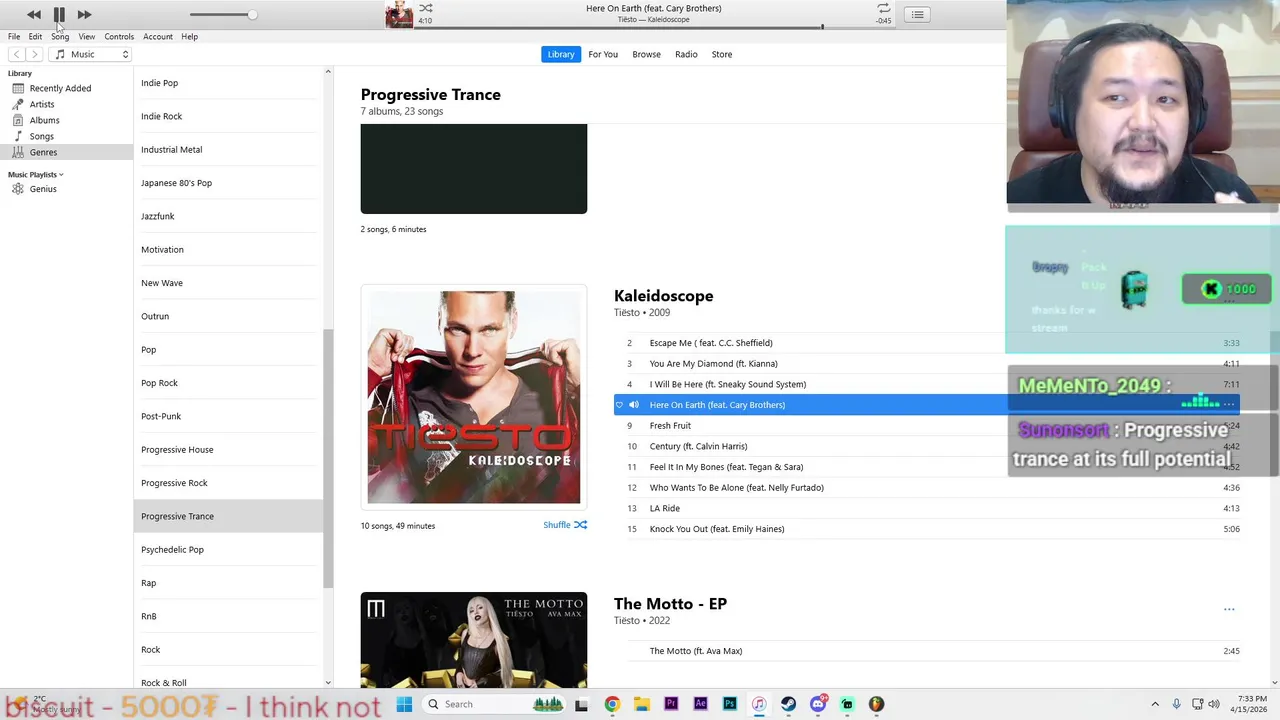Select the Fresh Fruit track
This screenshot has height=720, width=1280.
(670, 426)
